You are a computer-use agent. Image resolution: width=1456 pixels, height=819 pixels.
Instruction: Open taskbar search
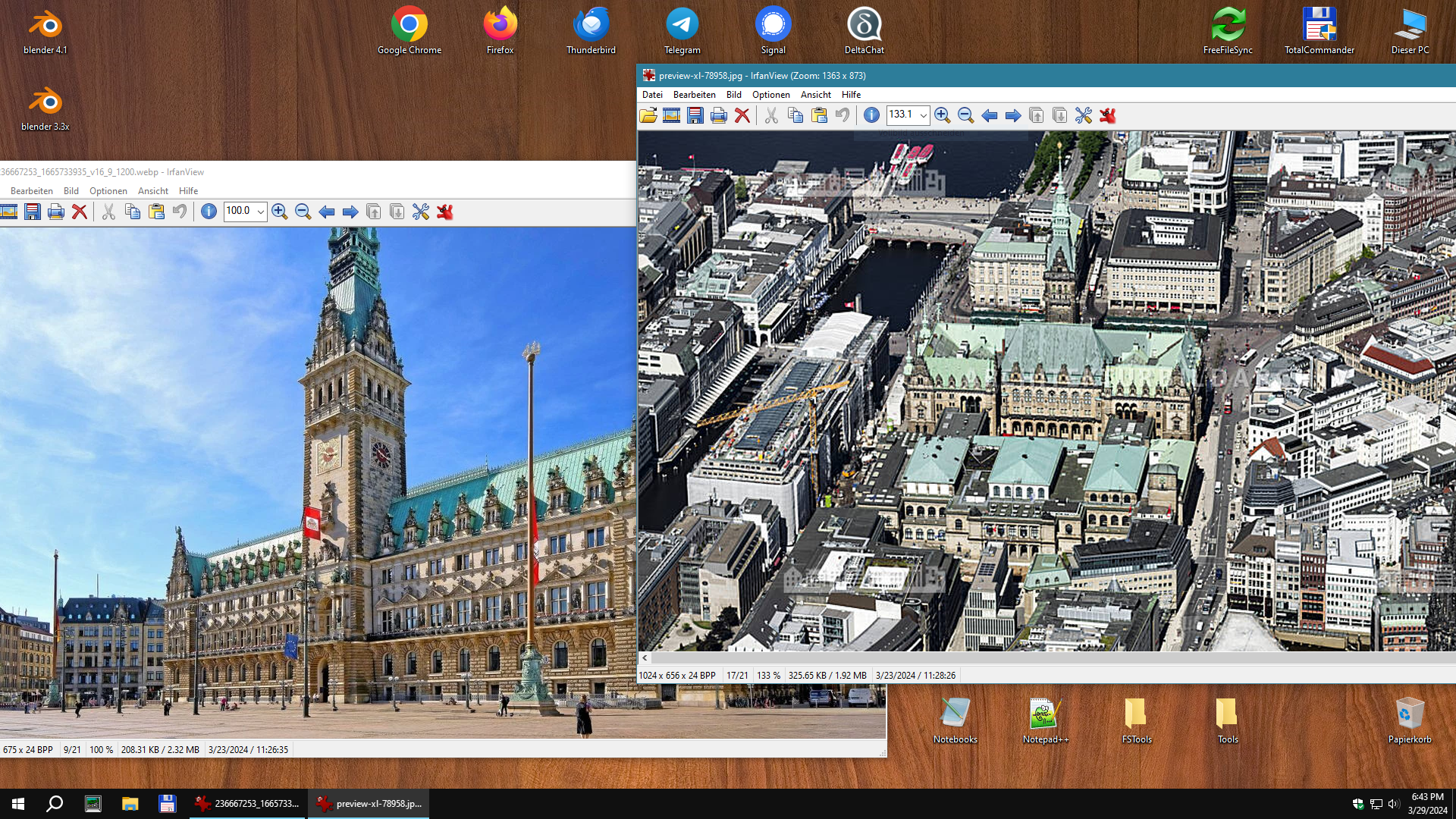[x=55, y=804]
